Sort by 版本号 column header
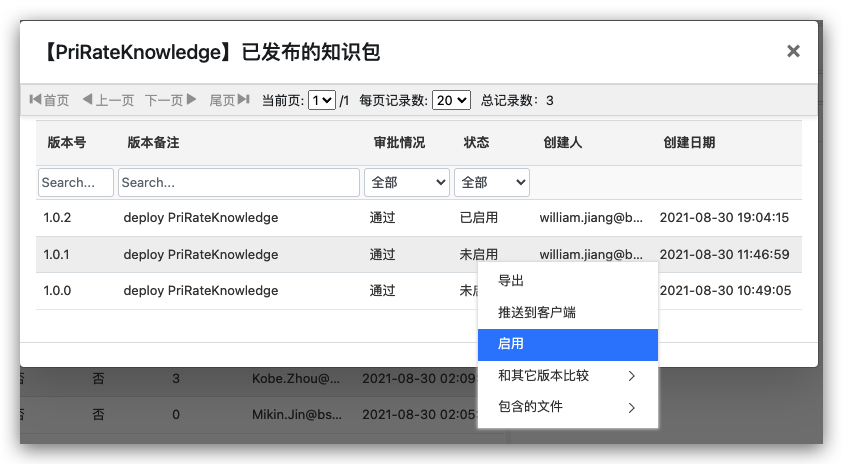The height and width of the screenshot is (464, 843). pos(67,143)
